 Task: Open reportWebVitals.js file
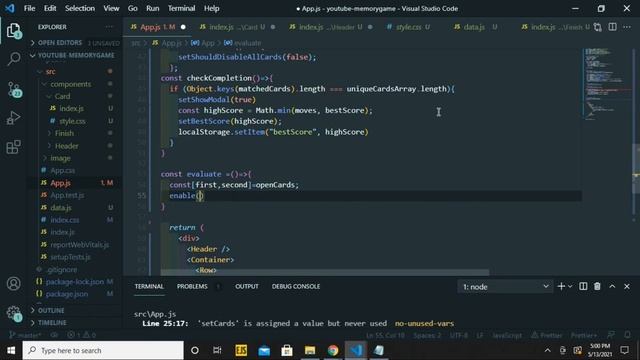point(80,244)
